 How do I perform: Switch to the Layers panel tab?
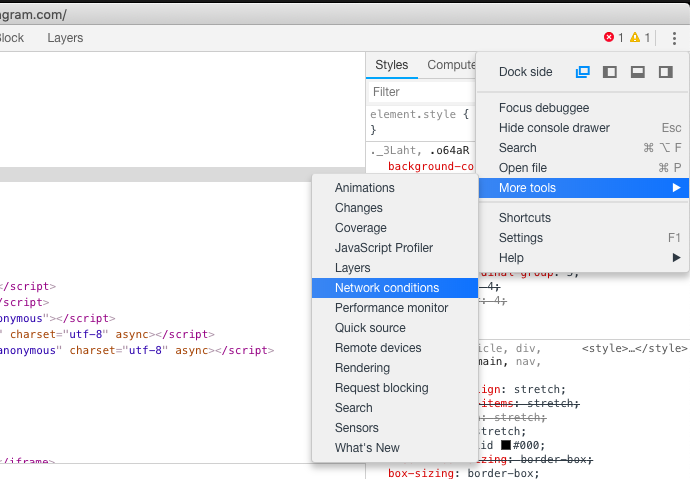click(x=65, y=38)
